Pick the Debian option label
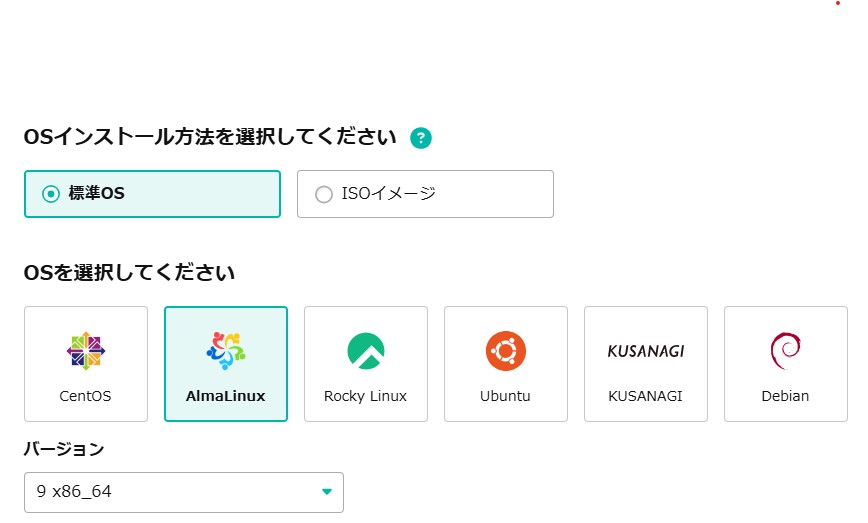The height and width of the screenshot is (523, 868). click(785, 396)
